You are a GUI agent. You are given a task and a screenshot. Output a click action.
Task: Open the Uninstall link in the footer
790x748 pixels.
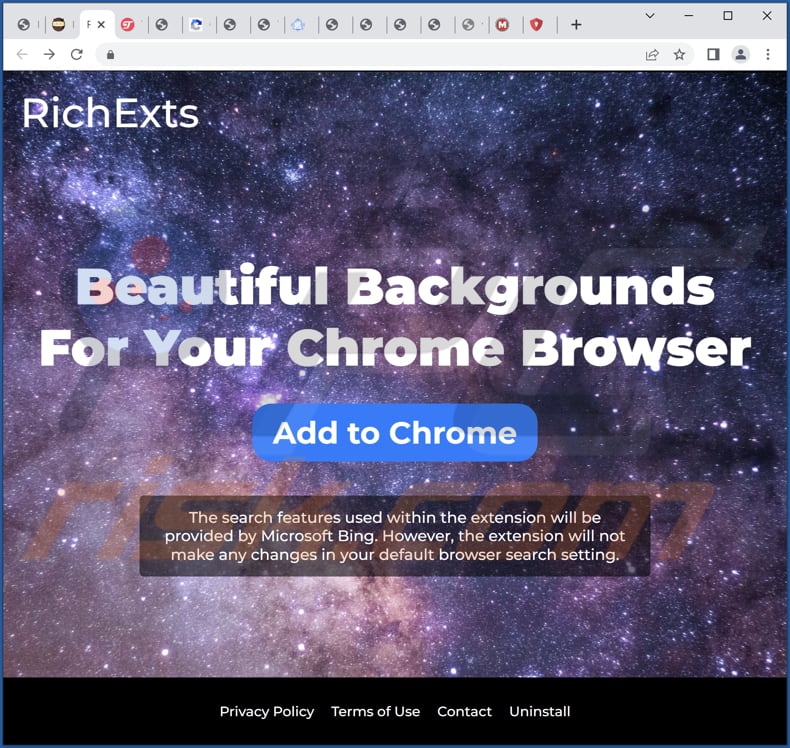coord(540,711)
